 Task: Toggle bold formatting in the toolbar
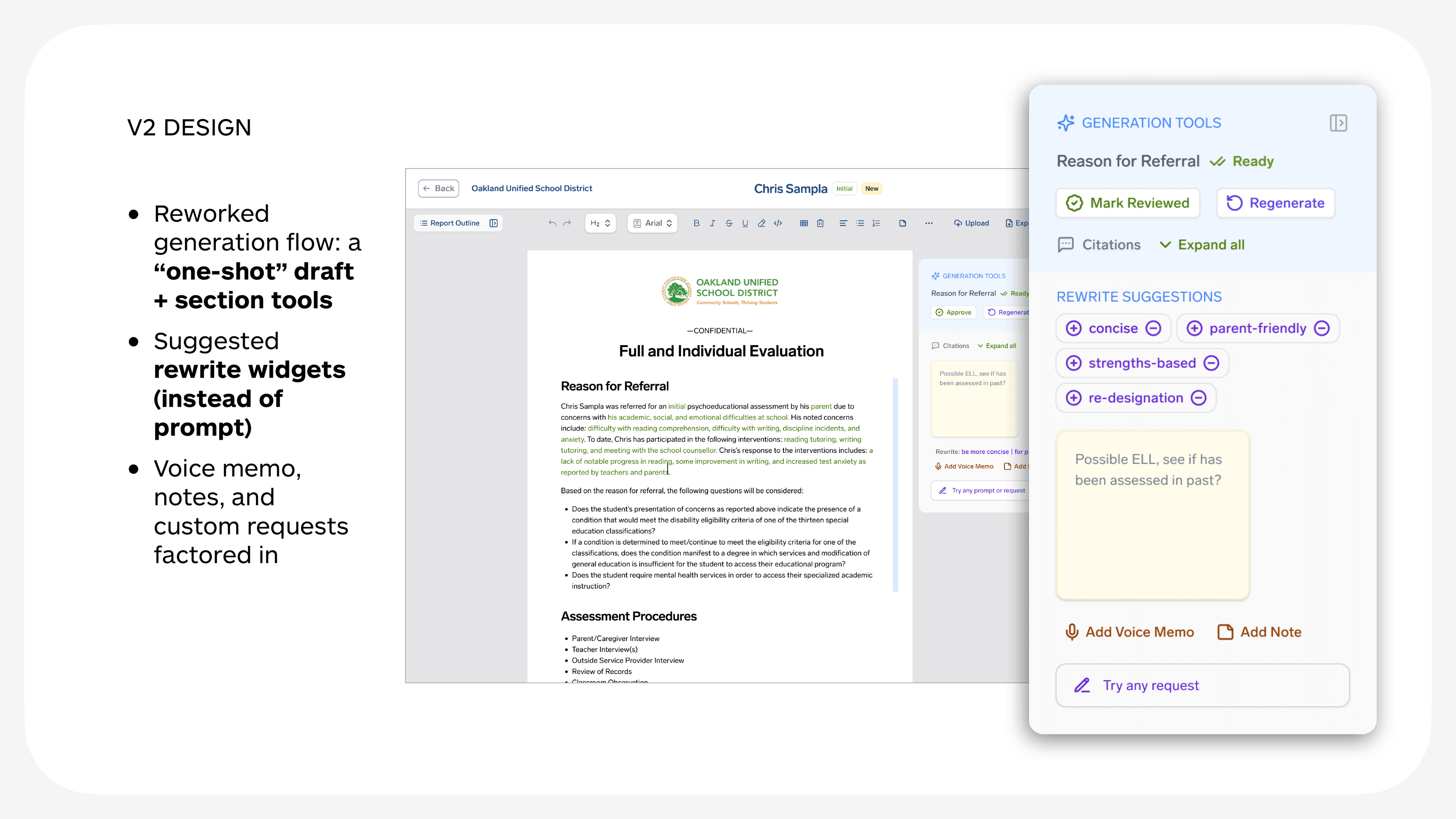pos(697,223)
